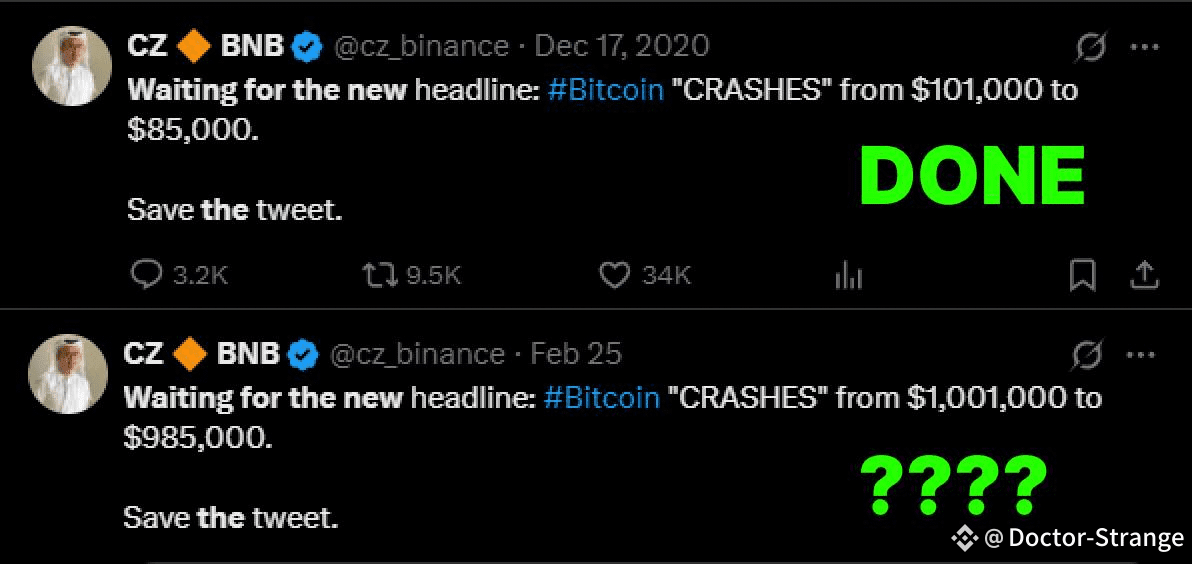Click @cz_binance handle on second tweet

[x=418, y=354]
